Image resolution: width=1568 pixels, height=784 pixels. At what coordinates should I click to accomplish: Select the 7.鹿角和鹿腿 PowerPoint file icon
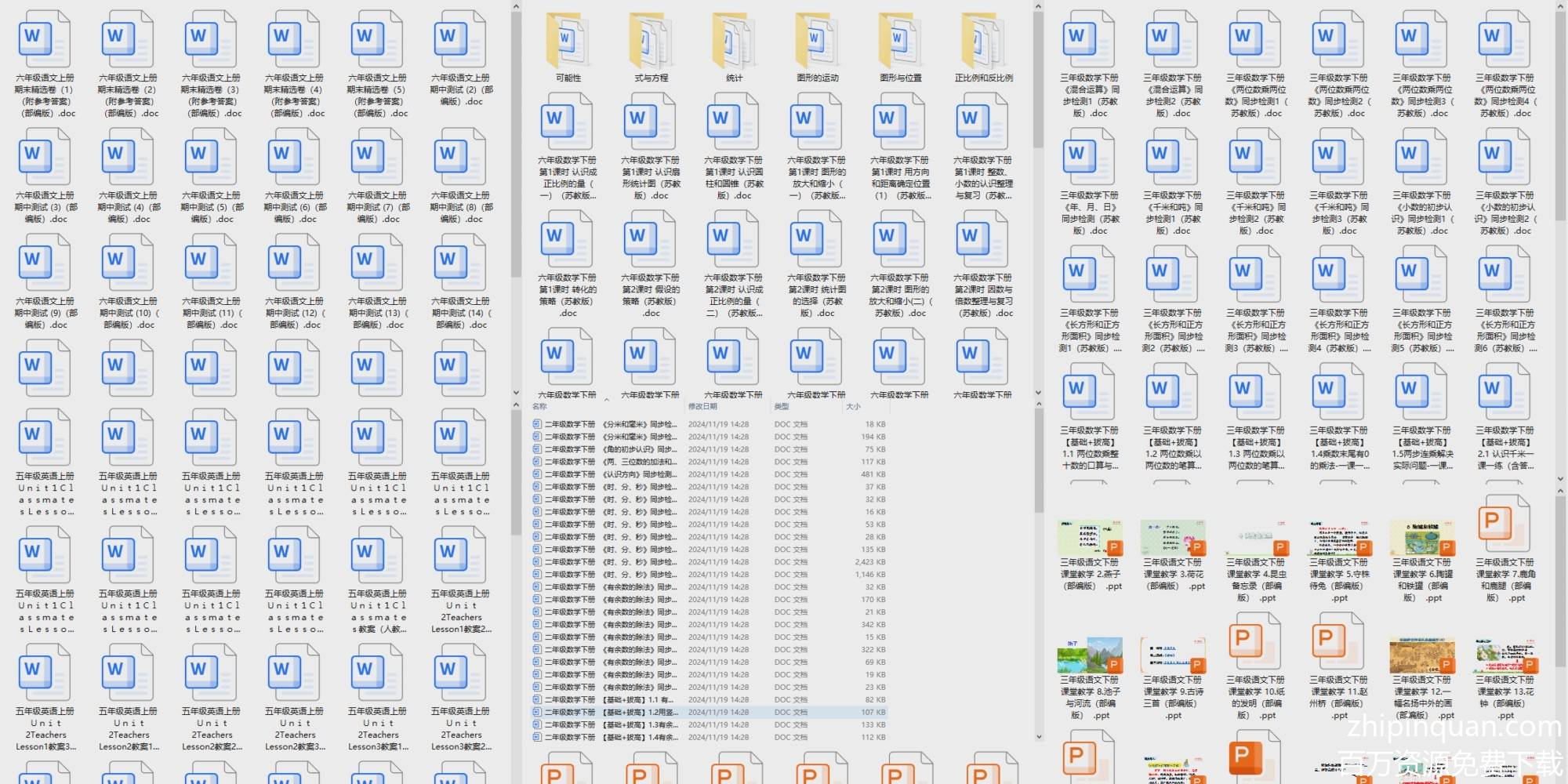pos(1504,522)
